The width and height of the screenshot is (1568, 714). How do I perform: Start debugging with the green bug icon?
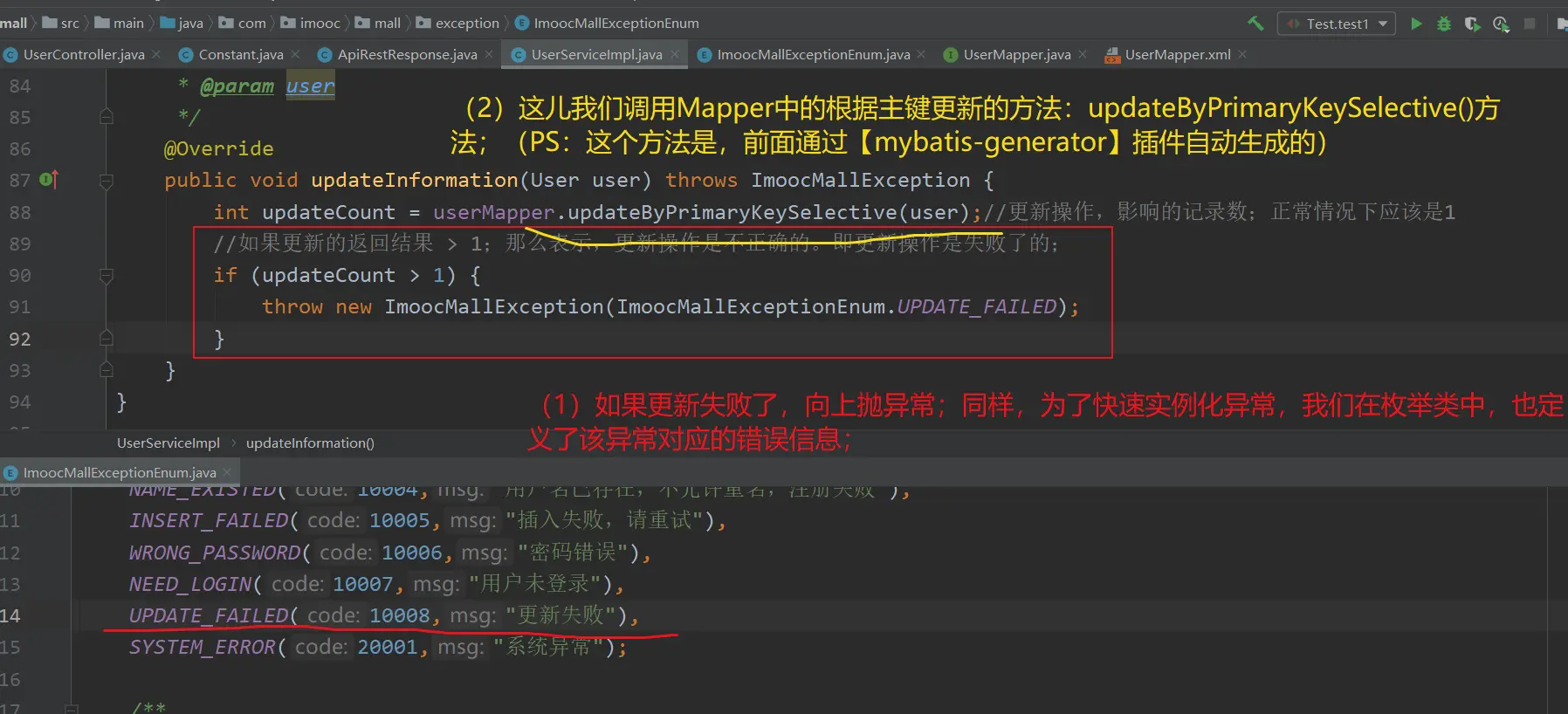pyautogui.click(x=1444, y=24)
